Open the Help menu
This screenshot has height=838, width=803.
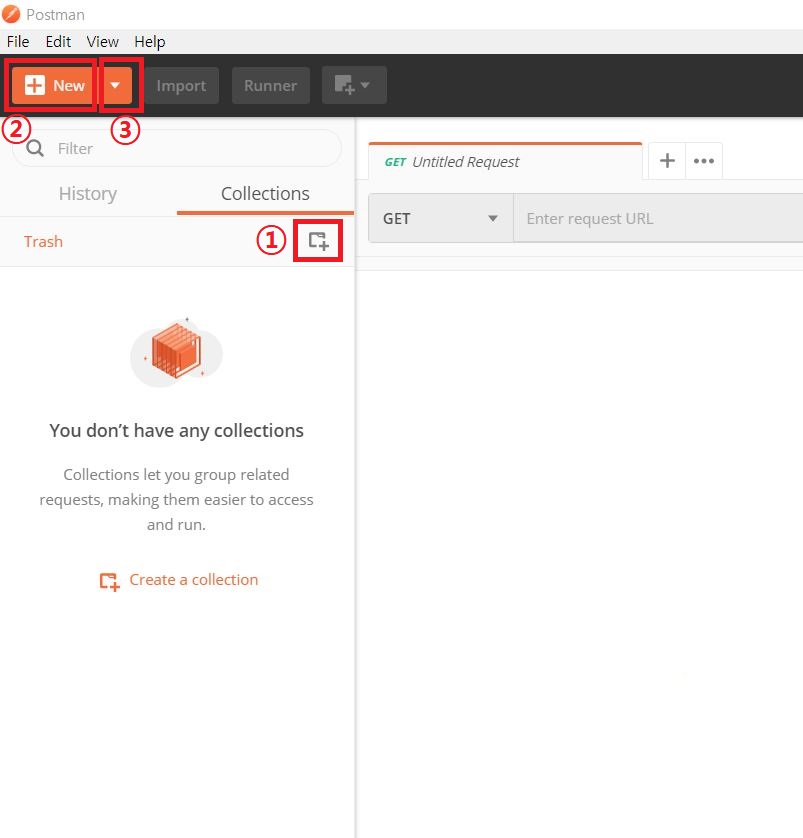pos(150,42)
